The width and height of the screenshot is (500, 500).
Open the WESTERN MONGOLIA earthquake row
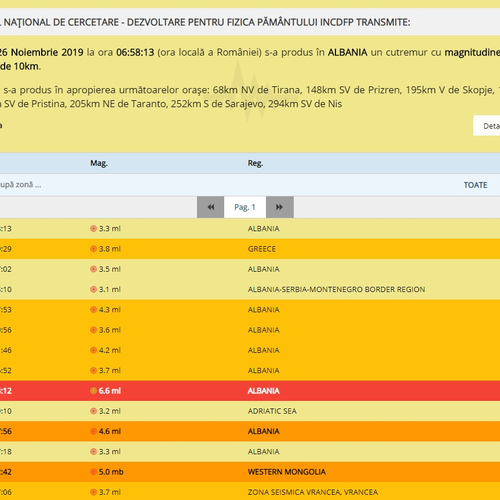[x=250, y=472]
